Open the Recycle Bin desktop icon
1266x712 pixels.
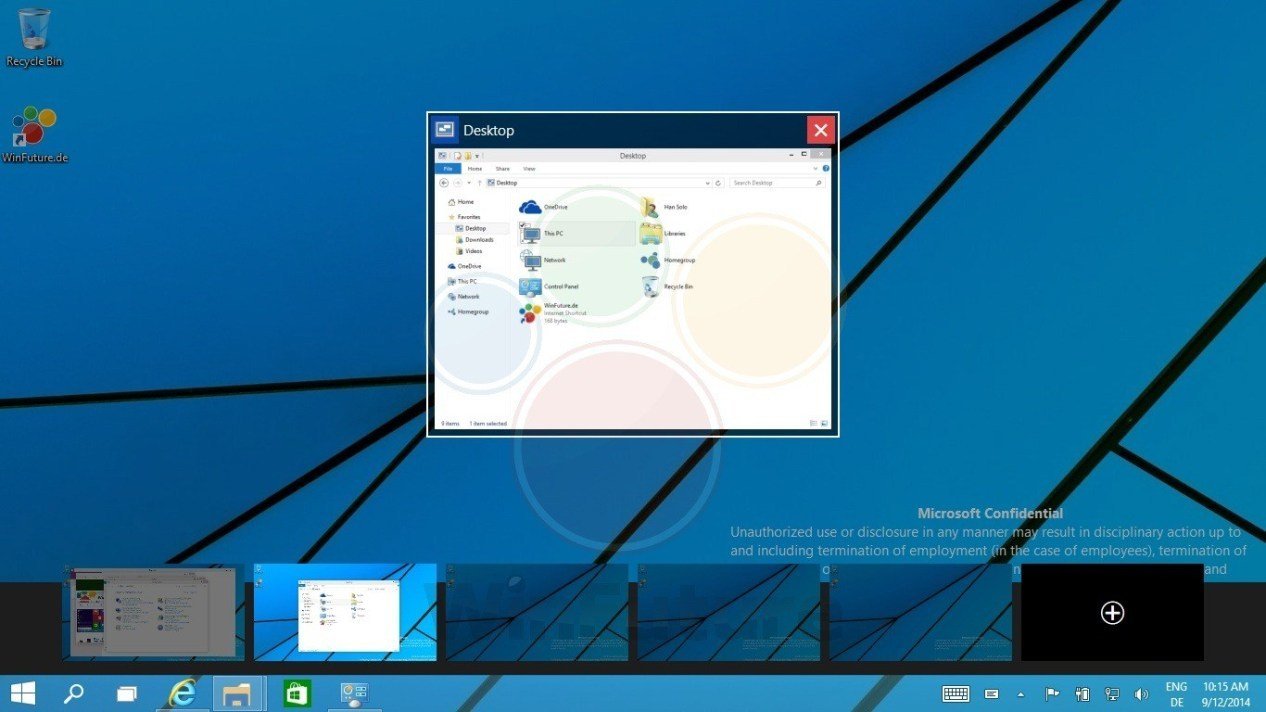(34, 30)
